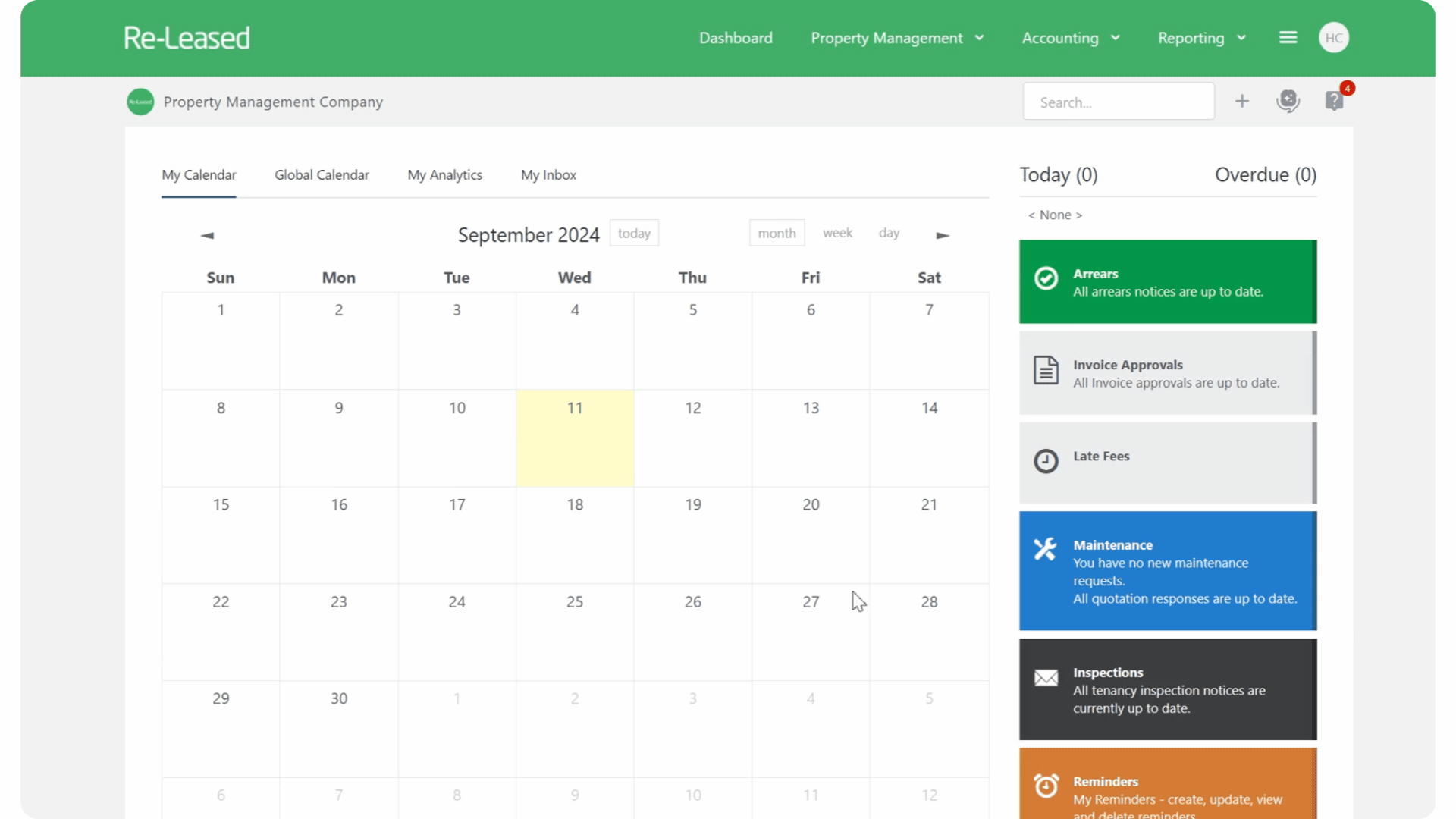Click the '< None >' text
1456x819 pixels.
pyautogui.click(x=1055, y=215)
